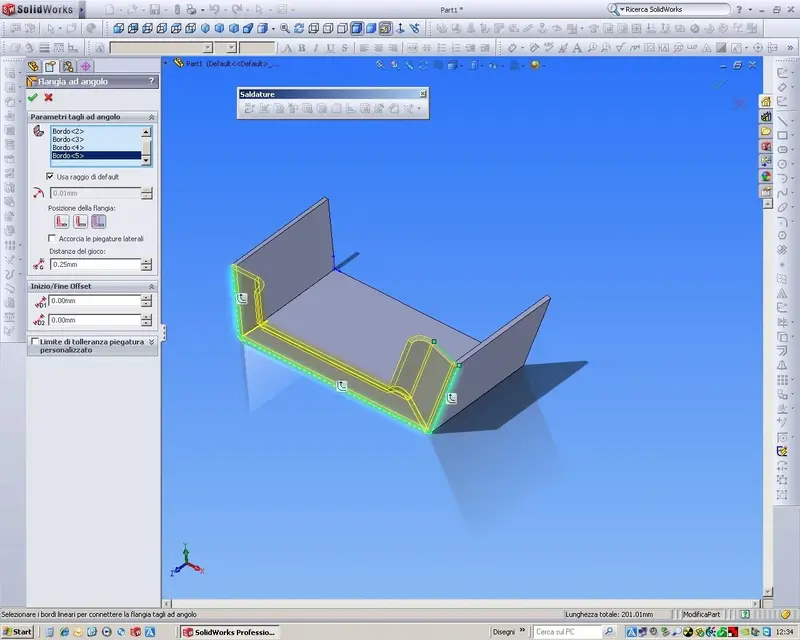800x640 pixels.
Task: Open the FeatureManager design tree tab
Action: 33,66
